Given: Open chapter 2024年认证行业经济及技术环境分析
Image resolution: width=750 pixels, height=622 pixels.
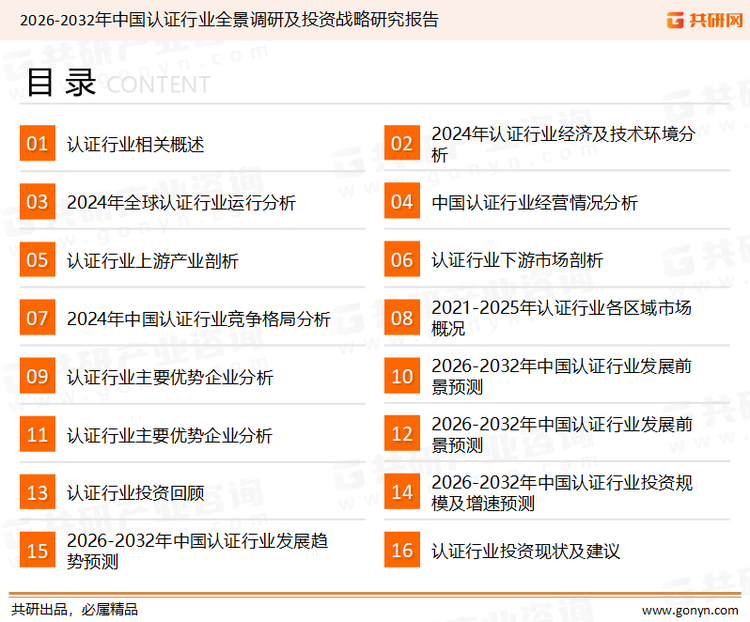Looking at the screenshot, I should (x=563, y=144).
